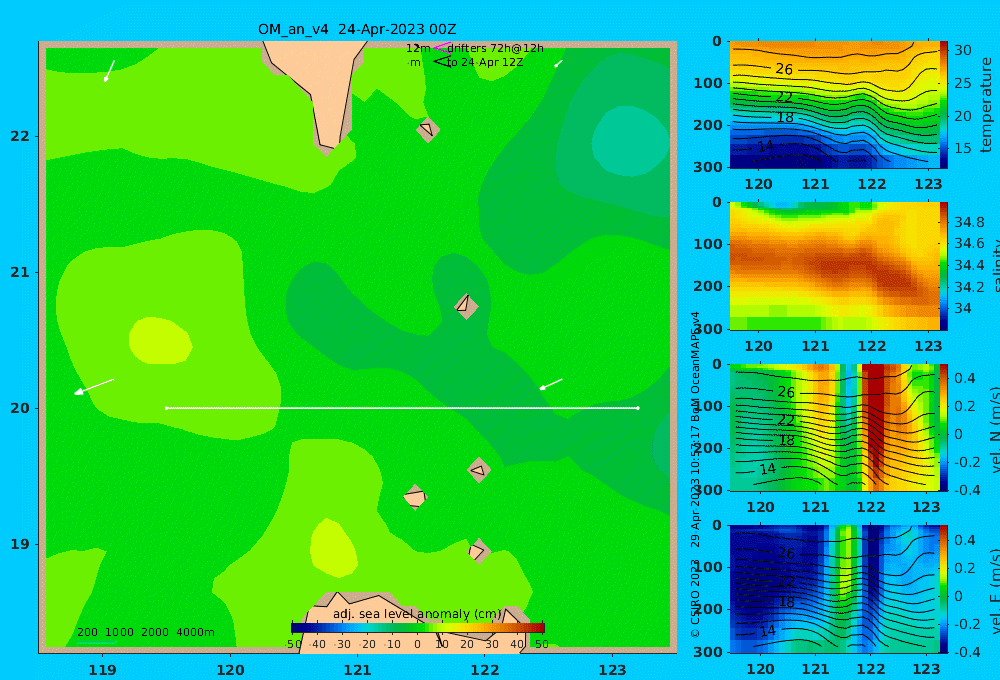
Task: Click the '200 1000 2000 4000m' depth legend
Action: tap(146, 632)
